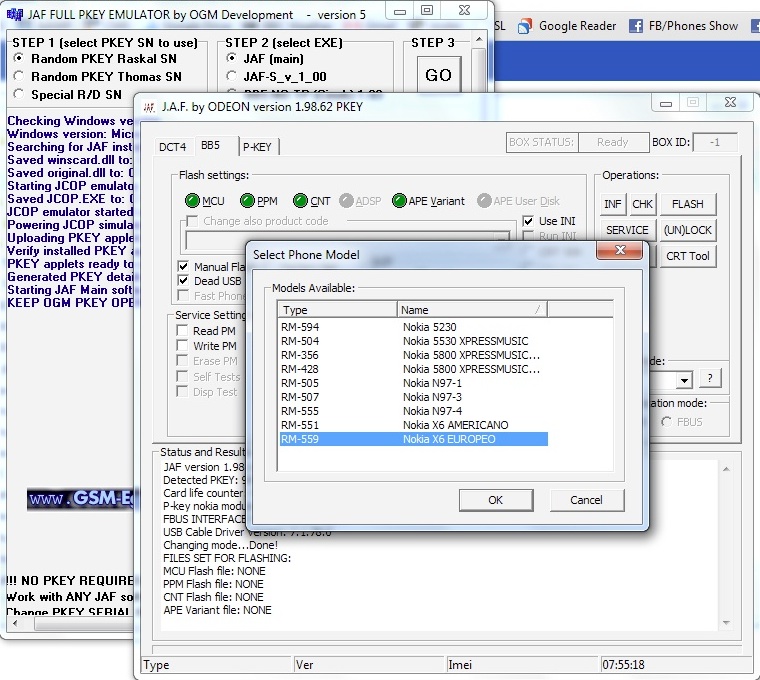Viewport: 760px width, 680px height.
Task: Enable the Write PM checkbox
Action: (x=182, y=346)
